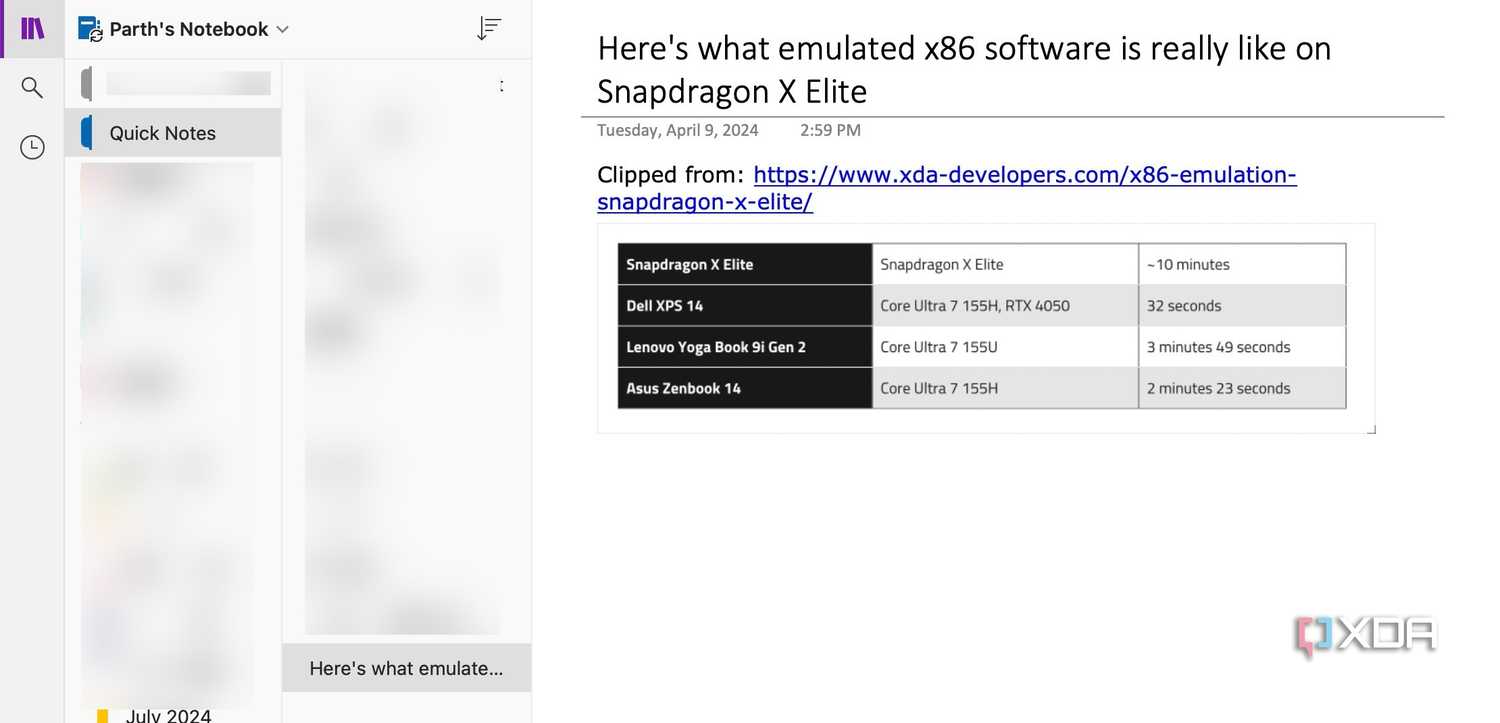Screen dimensions: 1500x723
Task: Click "~10 minutes" table cell
Action: (1242, 264)
